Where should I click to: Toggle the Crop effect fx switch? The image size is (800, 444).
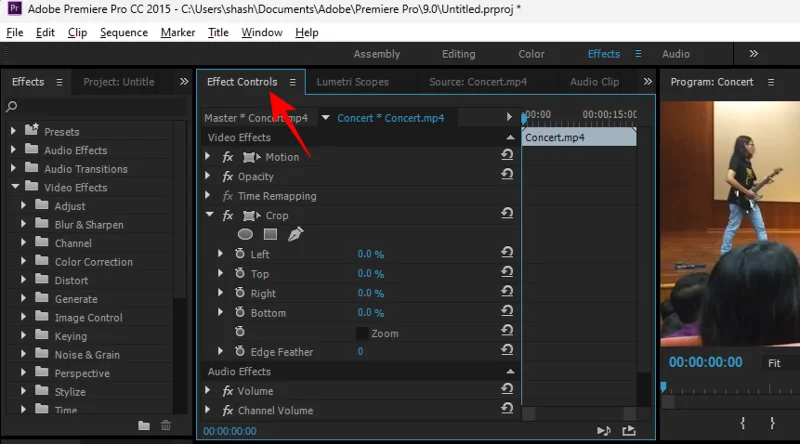pyautogui.click(x=228, y=215)
